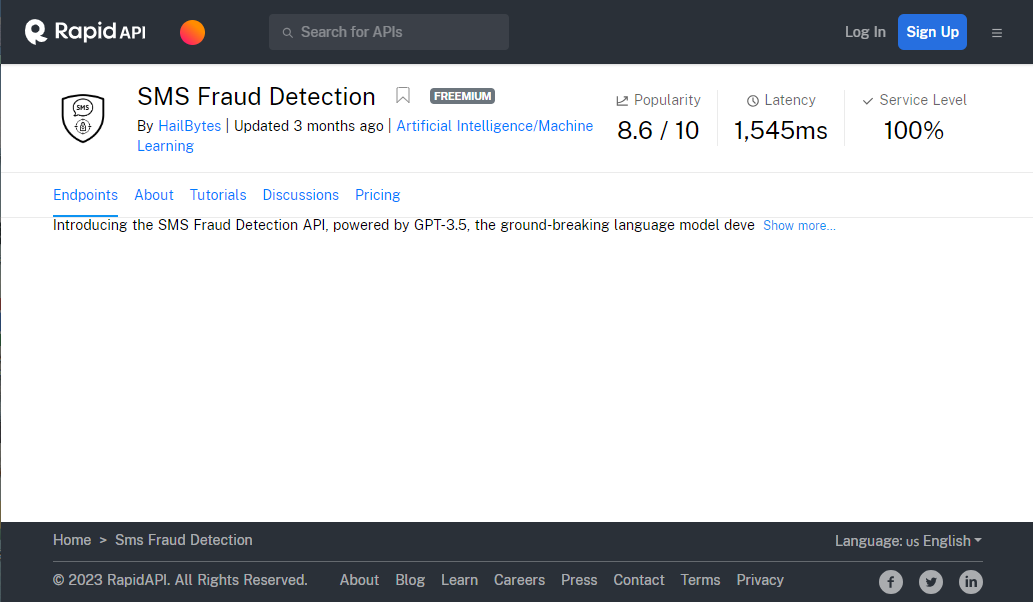The image size is (1033, 602).
Task: Click the Search for APIs field
Action: point(388,31)
